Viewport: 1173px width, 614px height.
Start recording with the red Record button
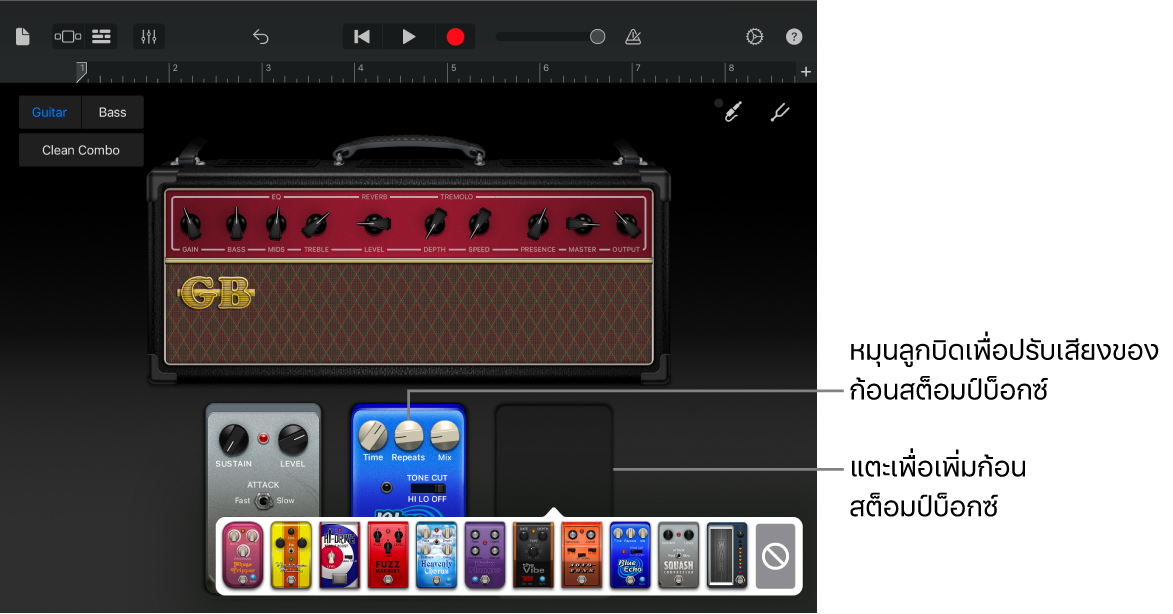pos(455,37)
